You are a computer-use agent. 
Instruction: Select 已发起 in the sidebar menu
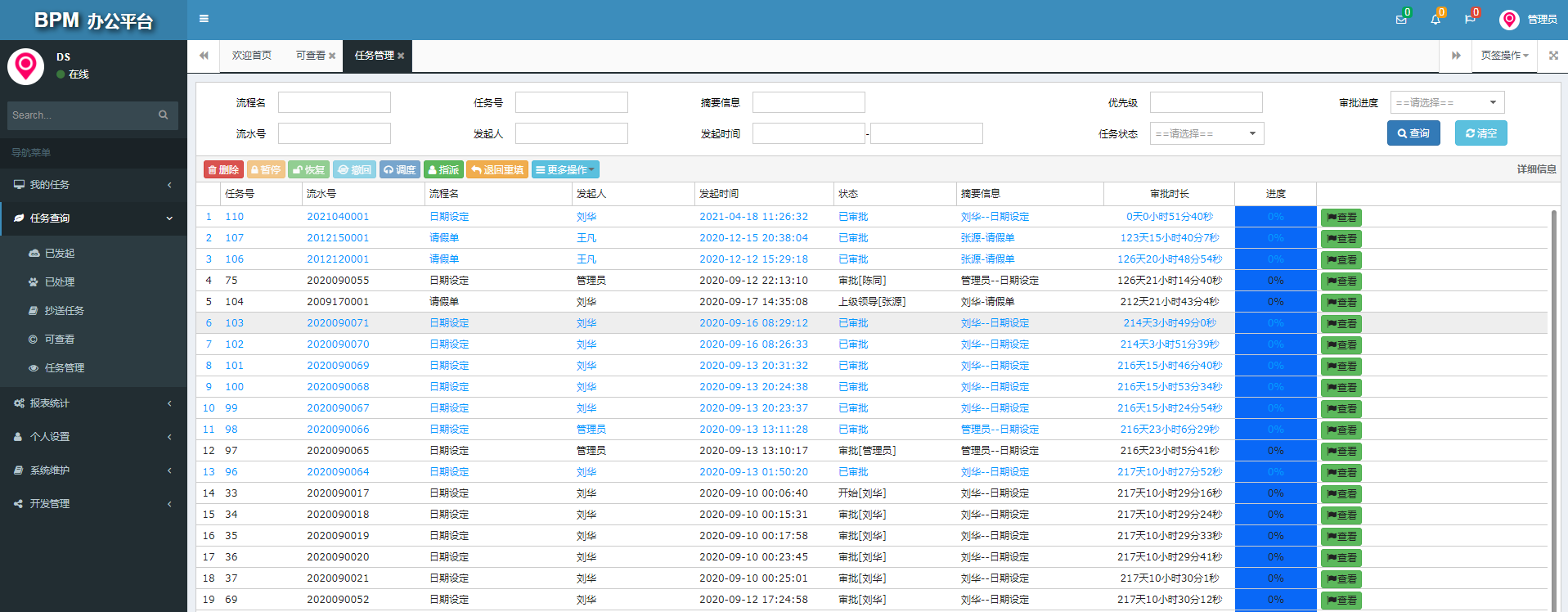(x=60, y=254)
